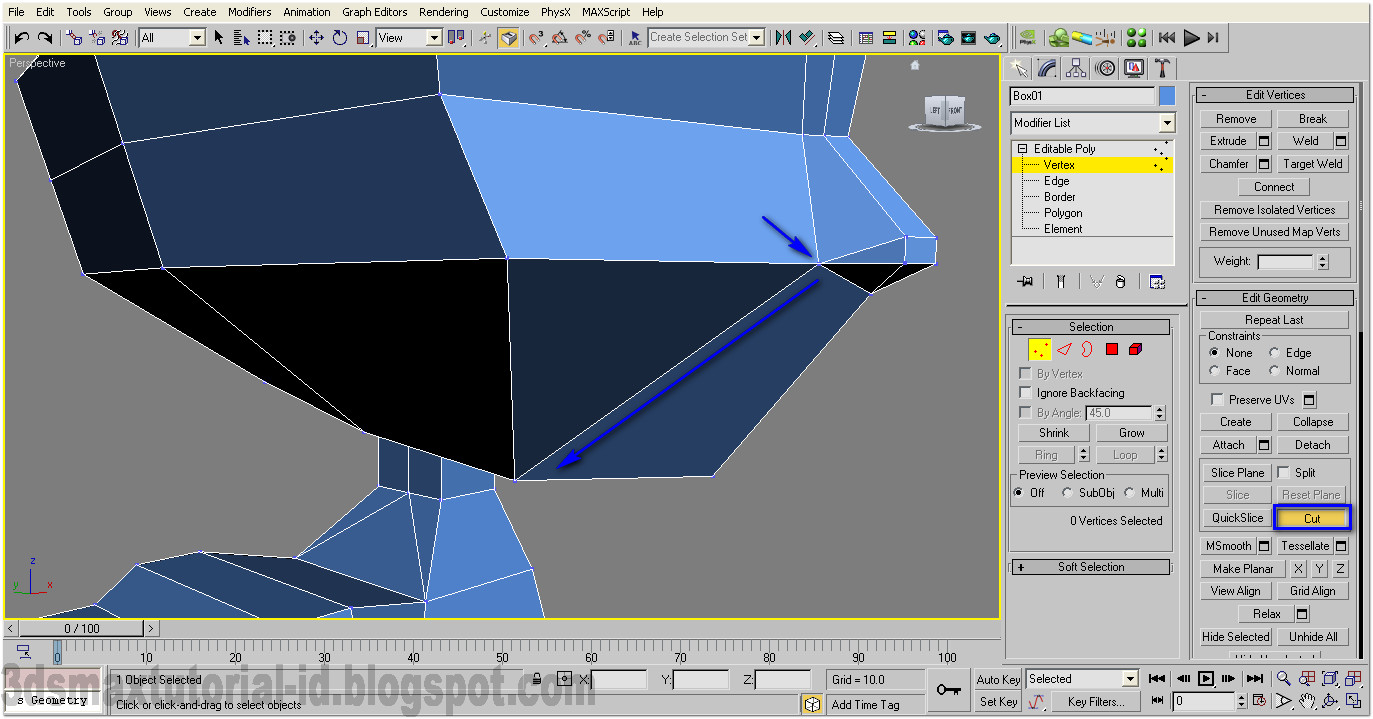The image size is (1373, 719).
Task: Check the Preserve UVs option
Action: pos(1218,399)
